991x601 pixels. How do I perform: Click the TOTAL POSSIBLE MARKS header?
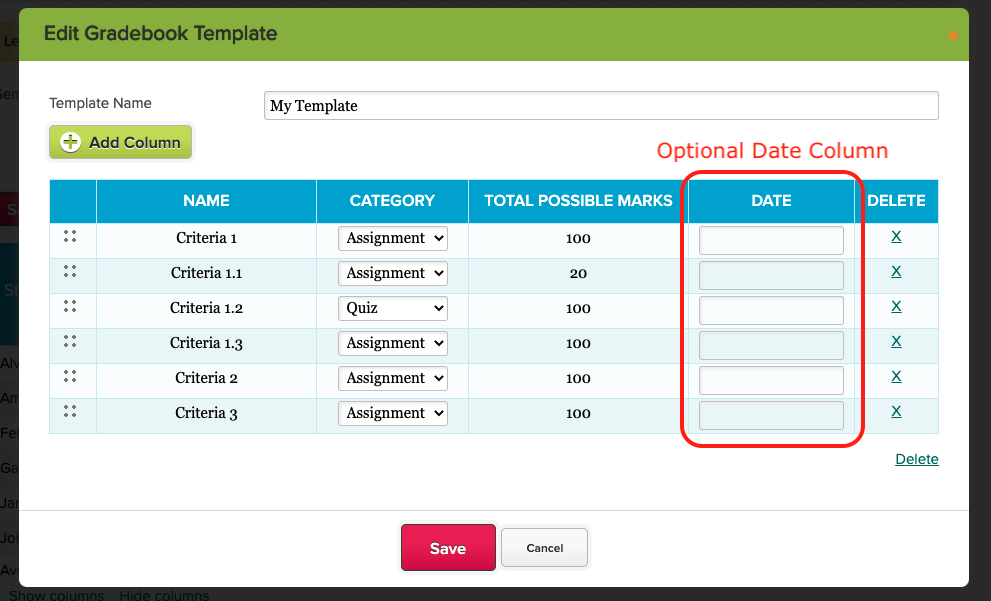pyautogui.click(x=578, y=201)
